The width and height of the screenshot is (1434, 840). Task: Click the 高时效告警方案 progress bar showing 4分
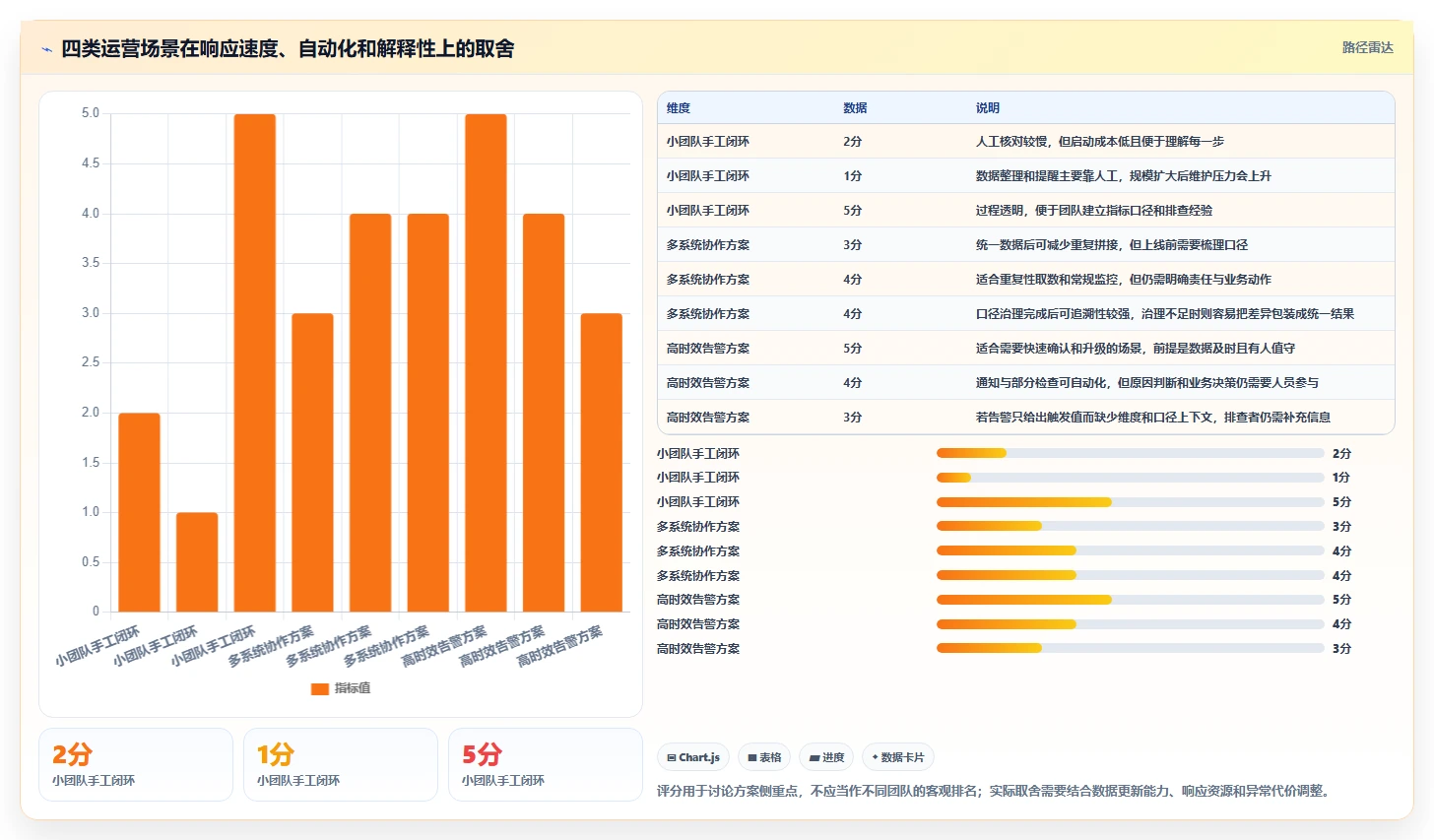1131,623
